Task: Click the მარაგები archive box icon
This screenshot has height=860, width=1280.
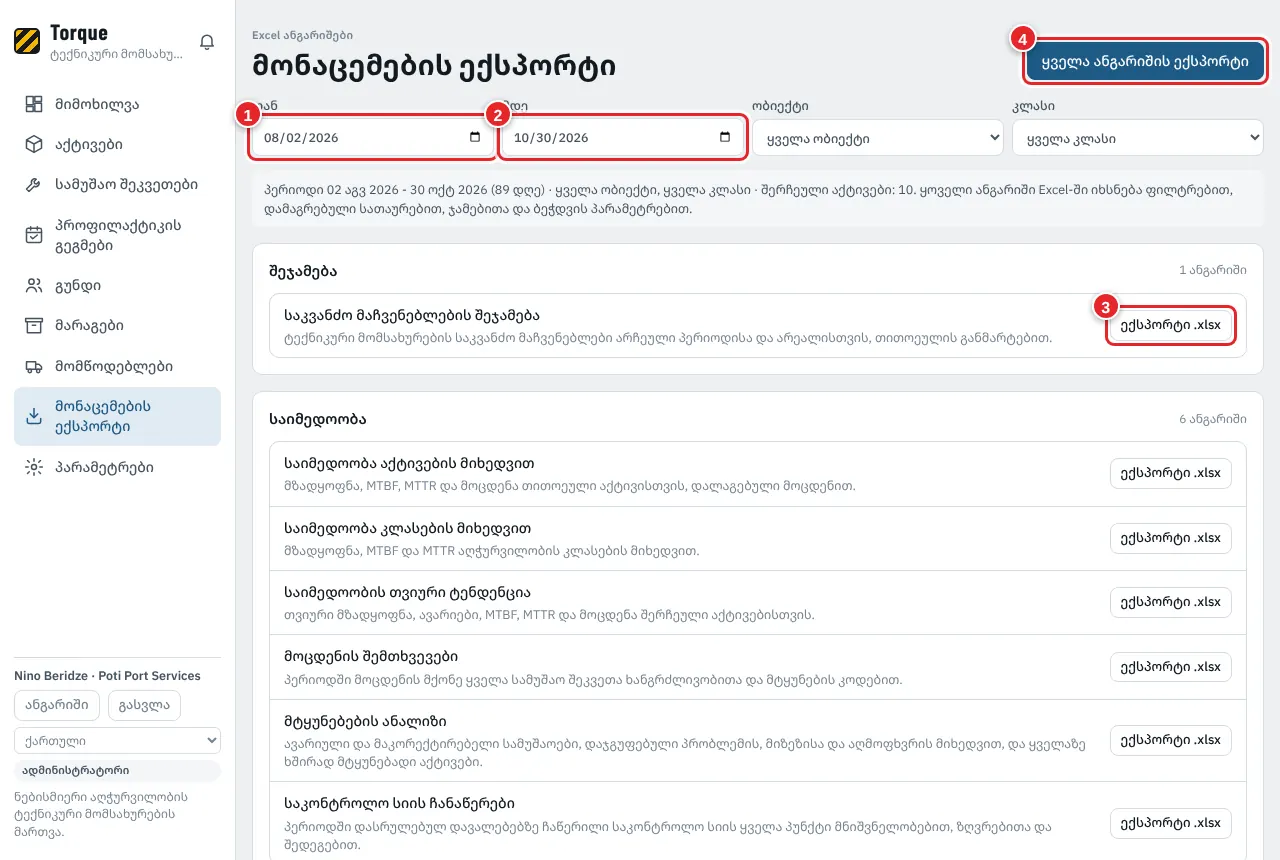Action: click(x=34, y=326)
